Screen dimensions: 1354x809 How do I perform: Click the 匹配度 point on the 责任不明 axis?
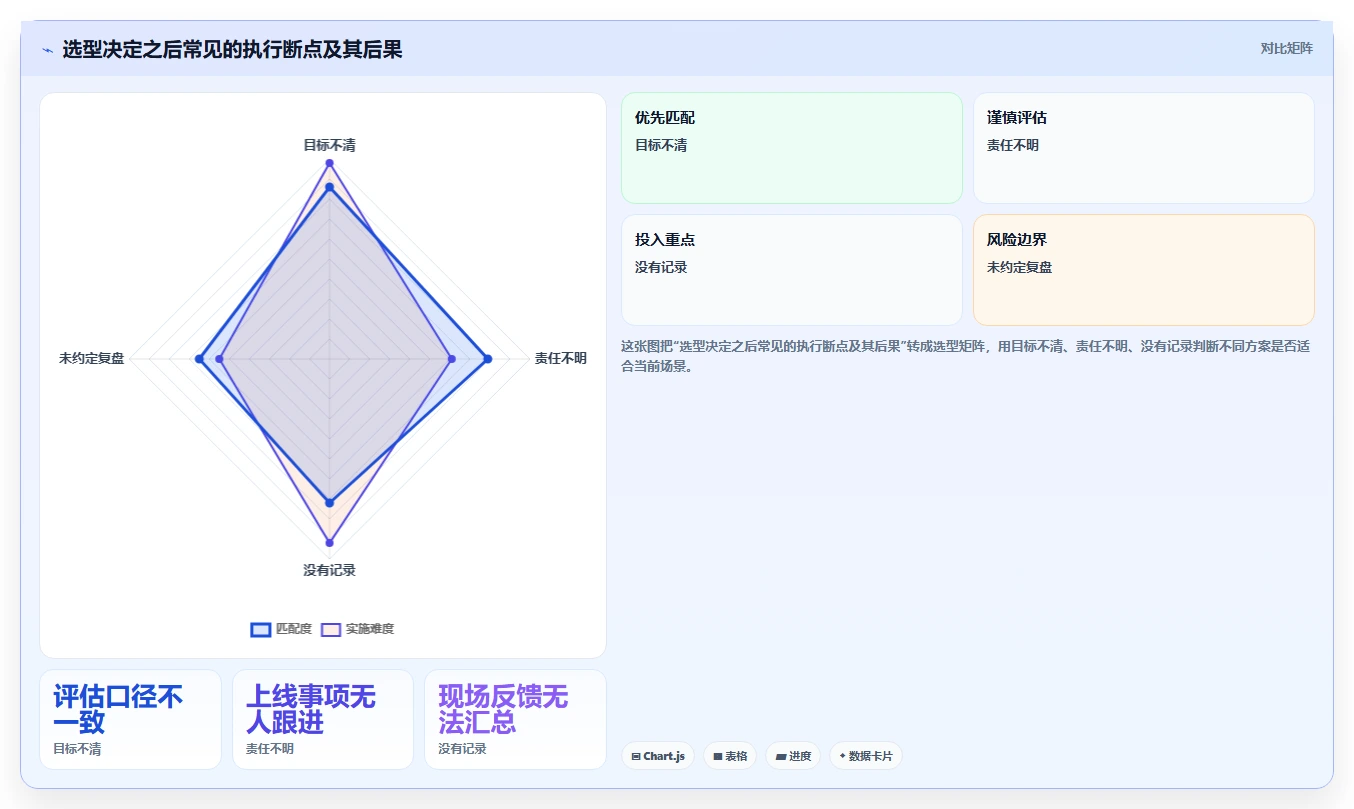click(487, 358)
